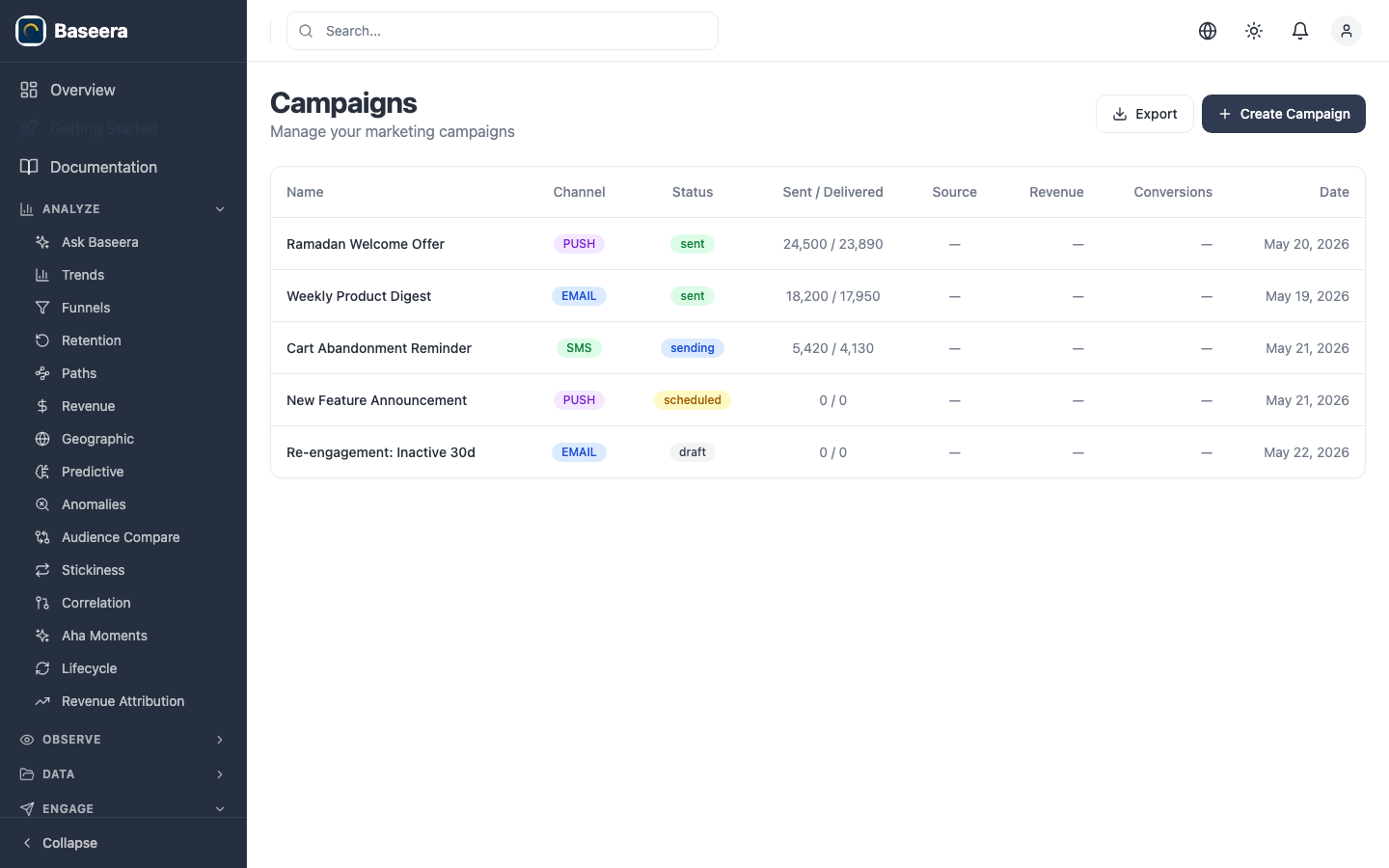Image resolution: width=1389 pixels, height=868 pixels.
Task: Create a new campaign
Action: [1284, 114]
